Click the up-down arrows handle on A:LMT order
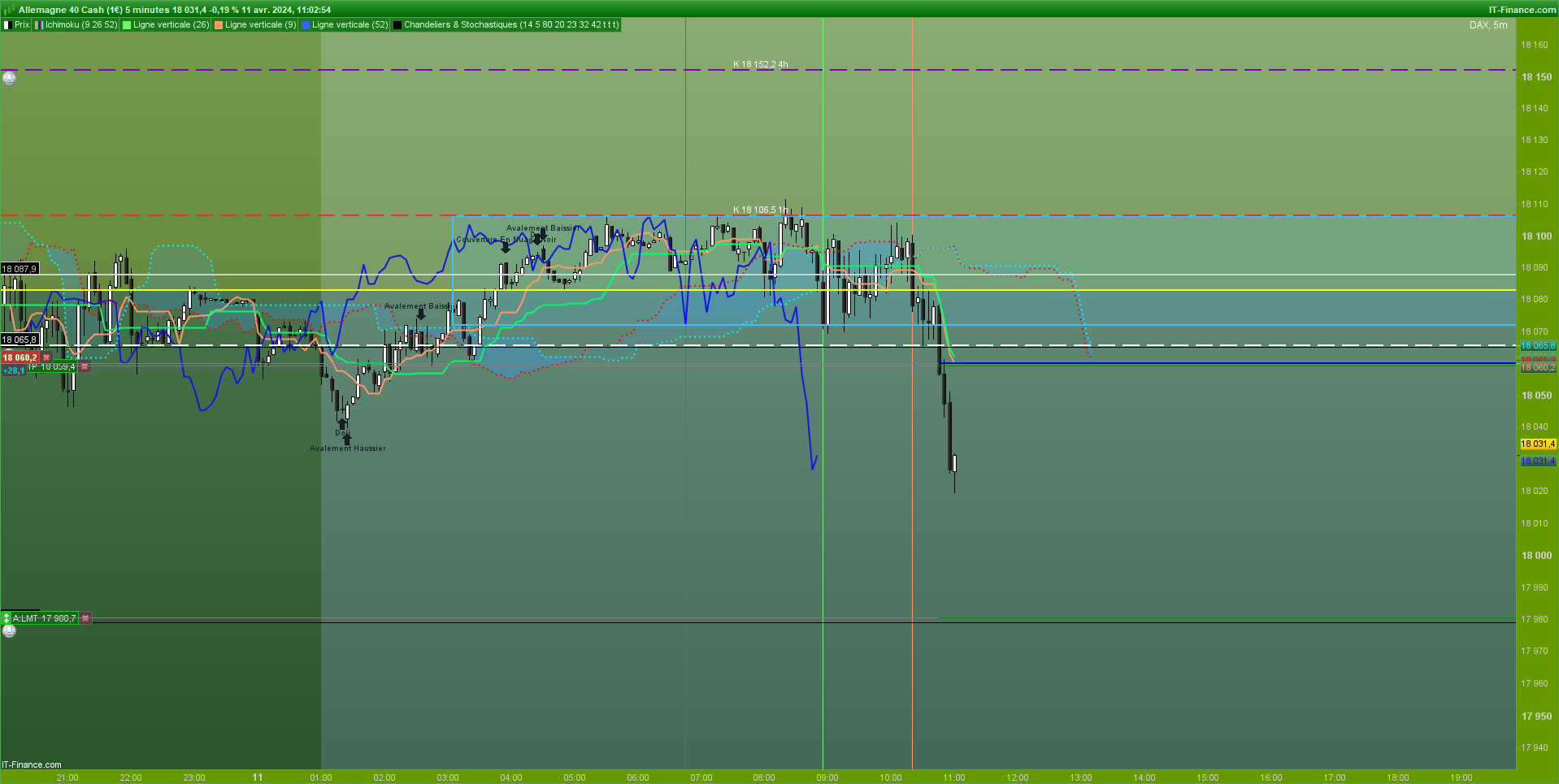Screen dimensions: 1559x784 point(7,618)
